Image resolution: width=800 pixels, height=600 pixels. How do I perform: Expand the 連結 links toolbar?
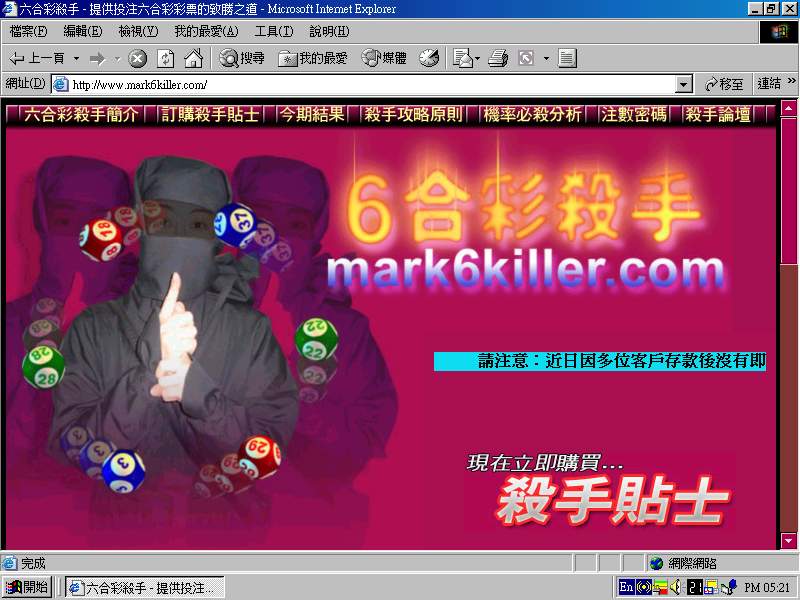[x=776, y=83]
